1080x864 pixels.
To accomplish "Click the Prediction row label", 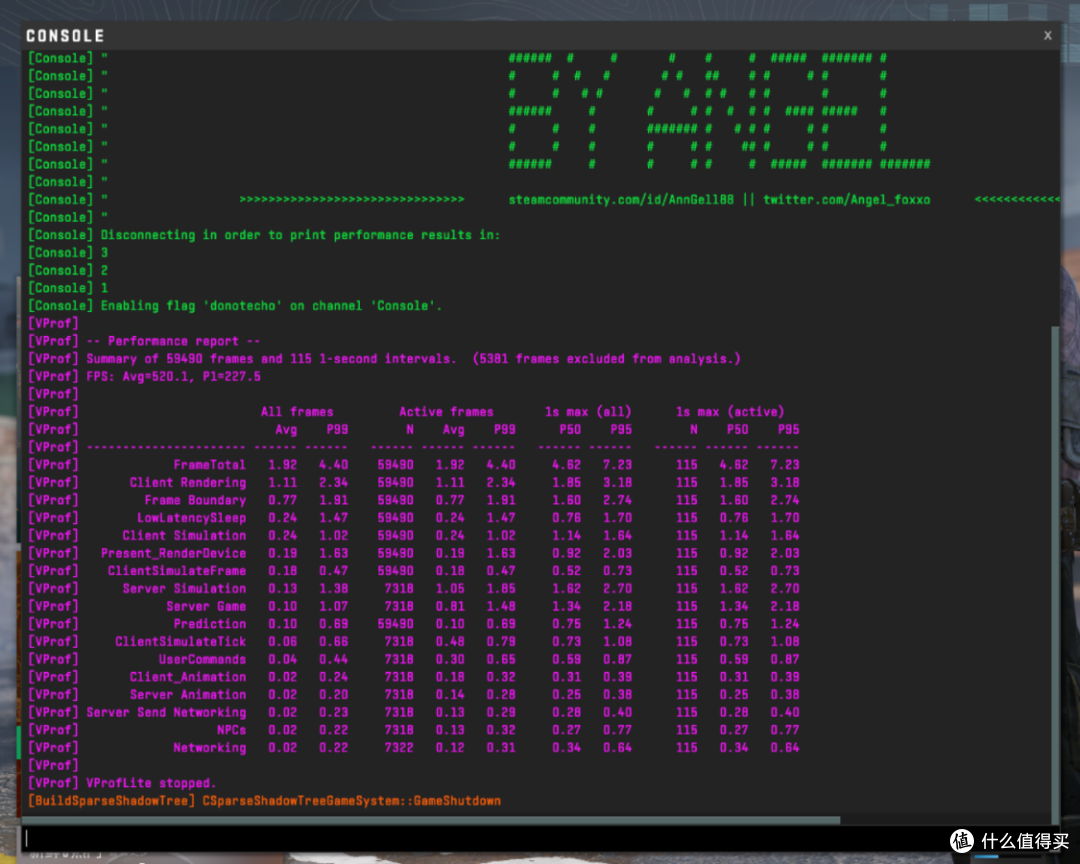I will [209, 624].
